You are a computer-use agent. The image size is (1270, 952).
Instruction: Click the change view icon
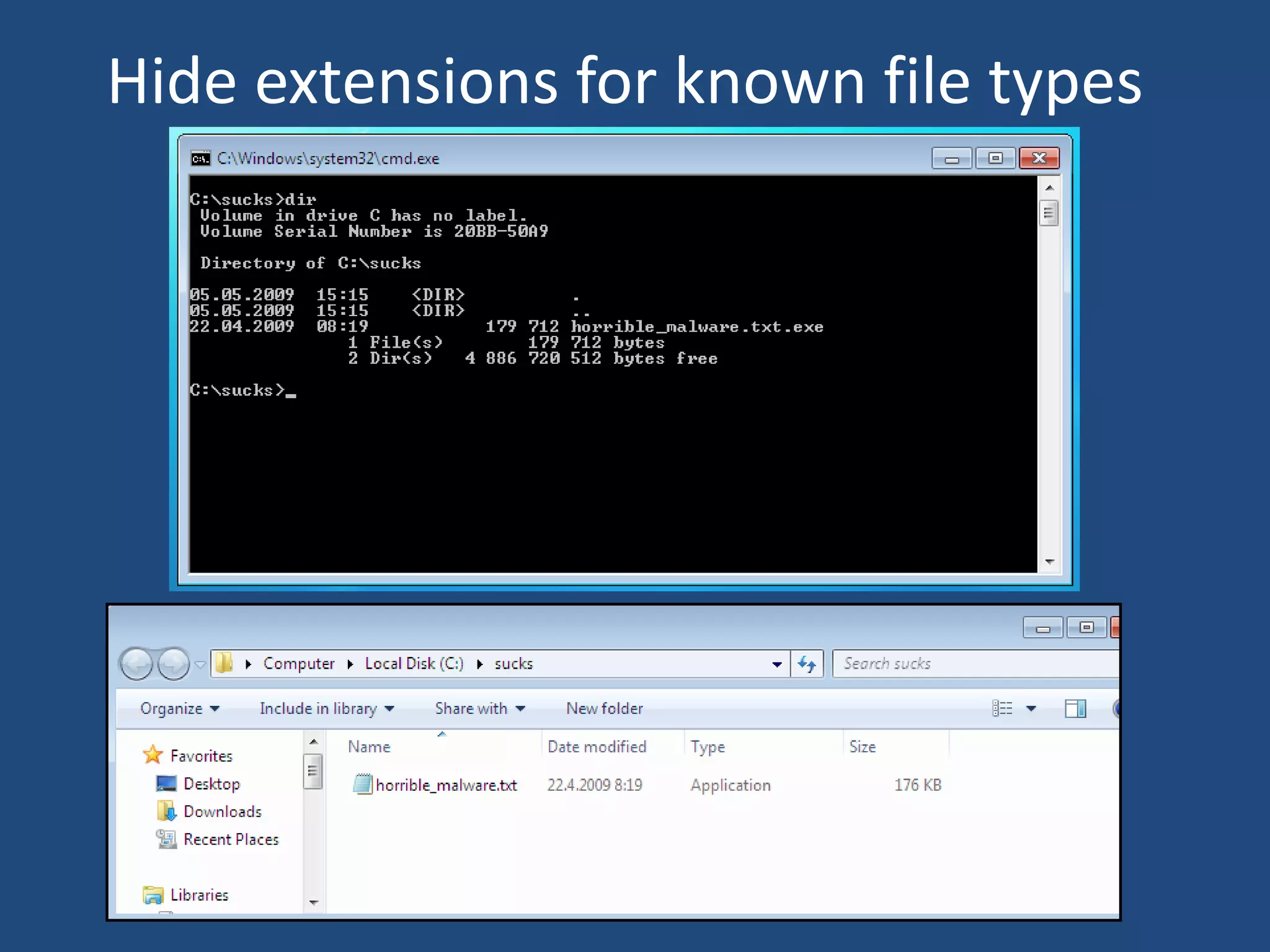click(x=1002, y=708)
